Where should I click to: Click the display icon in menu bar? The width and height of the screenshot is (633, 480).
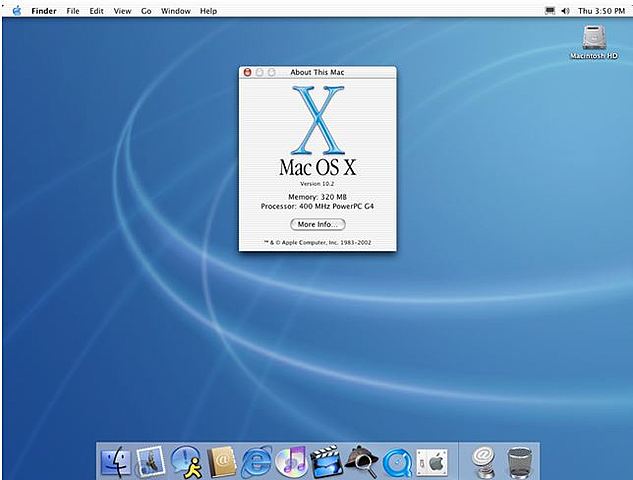(x=550, y=11)
